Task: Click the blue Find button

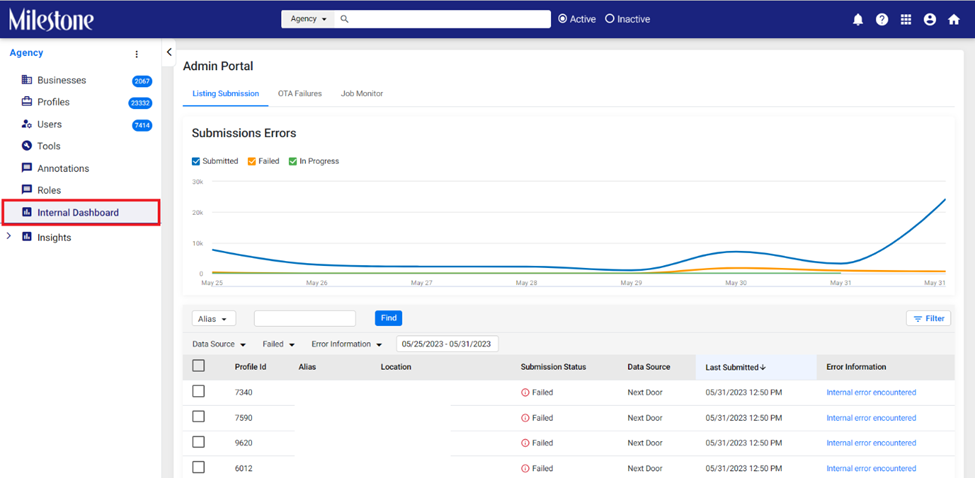Action: (x=389, y=318)
